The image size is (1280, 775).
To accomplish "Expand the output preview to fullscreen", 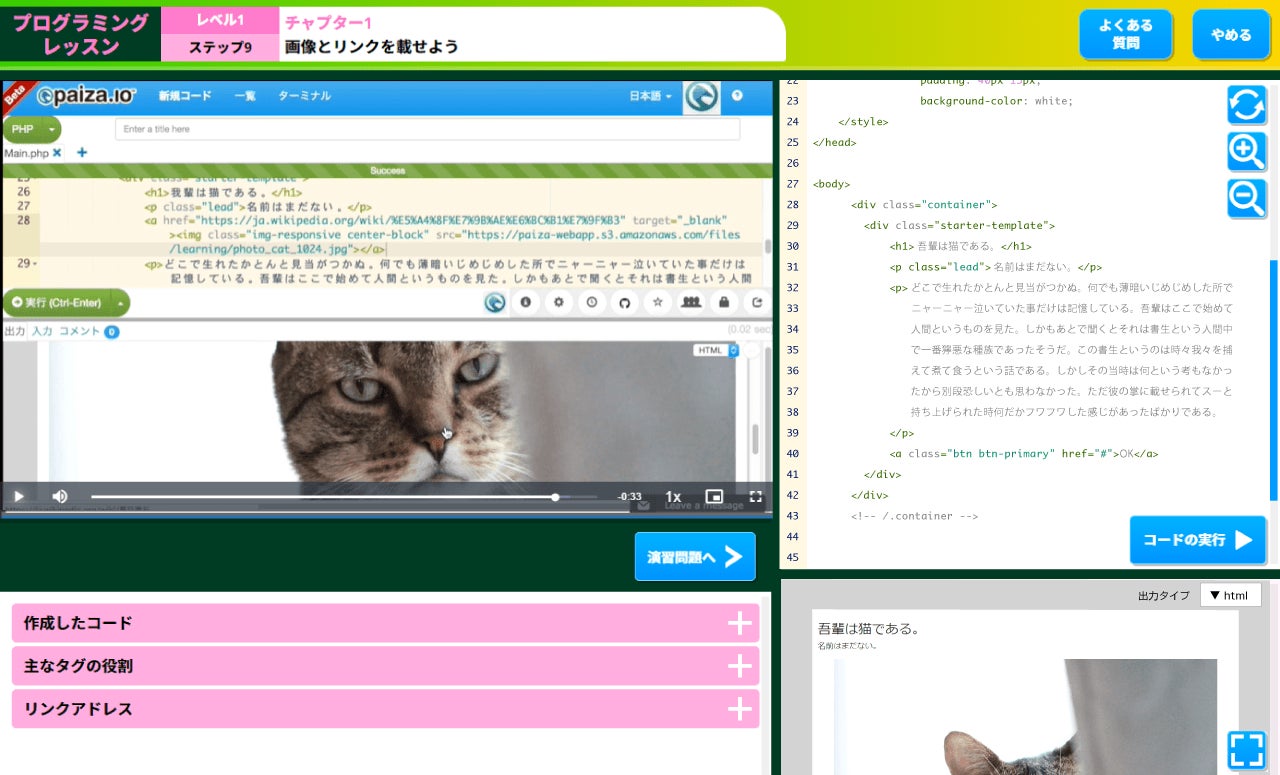I will click(x=1247, y=750).
